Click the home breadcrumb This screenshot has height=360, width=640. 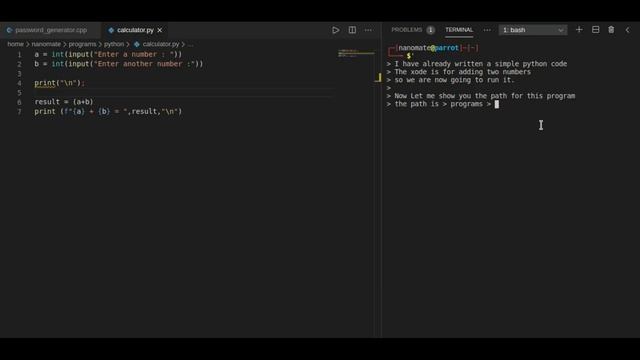16,44
